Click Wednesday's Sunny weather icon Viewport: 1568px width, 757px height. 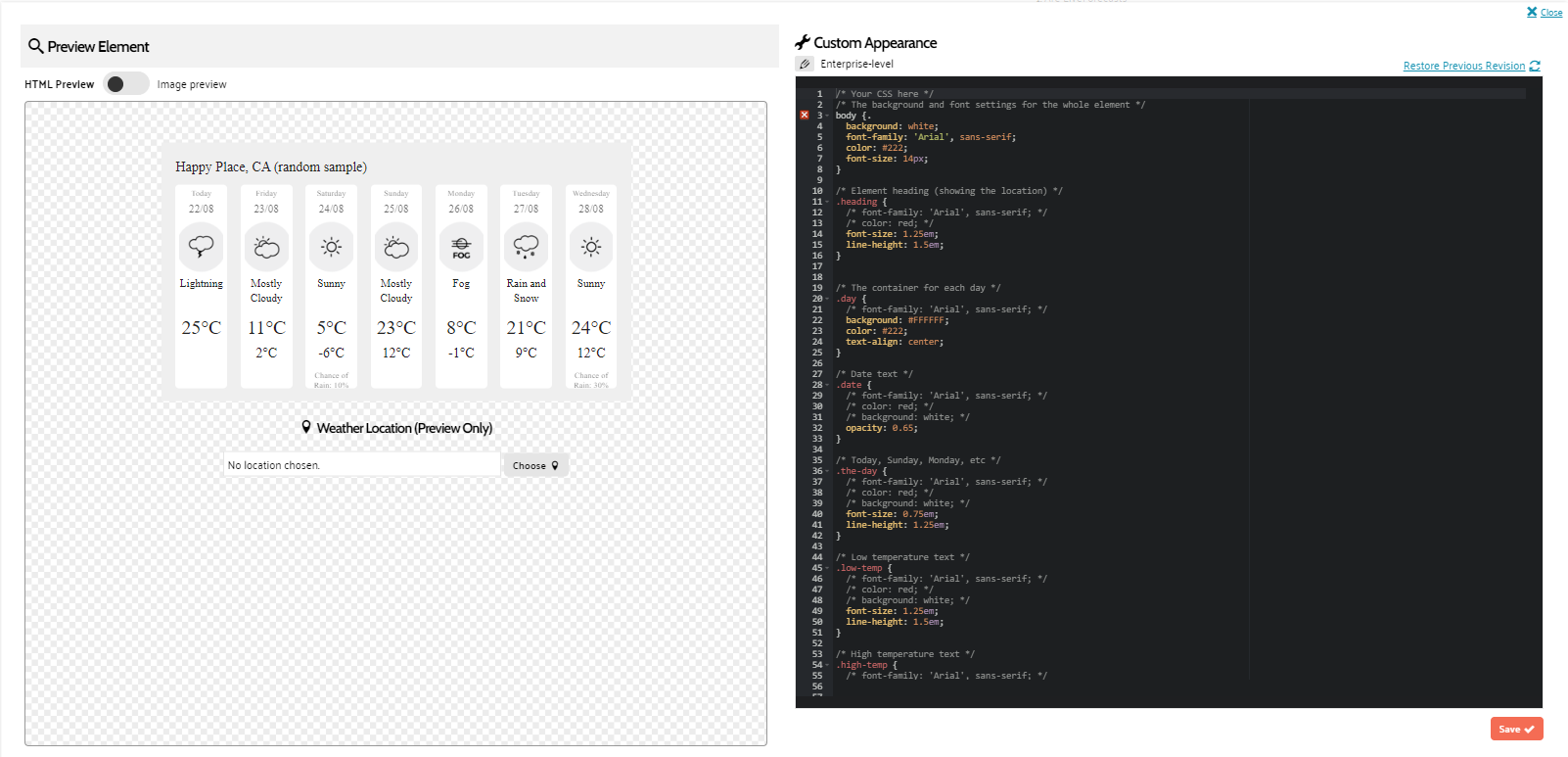(591, 247)
